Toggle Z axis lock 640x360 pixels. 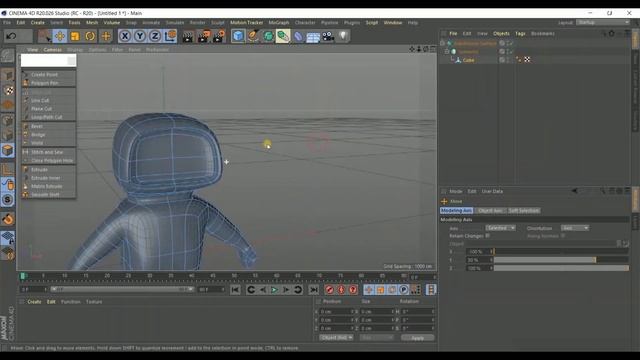click(155, 36)
